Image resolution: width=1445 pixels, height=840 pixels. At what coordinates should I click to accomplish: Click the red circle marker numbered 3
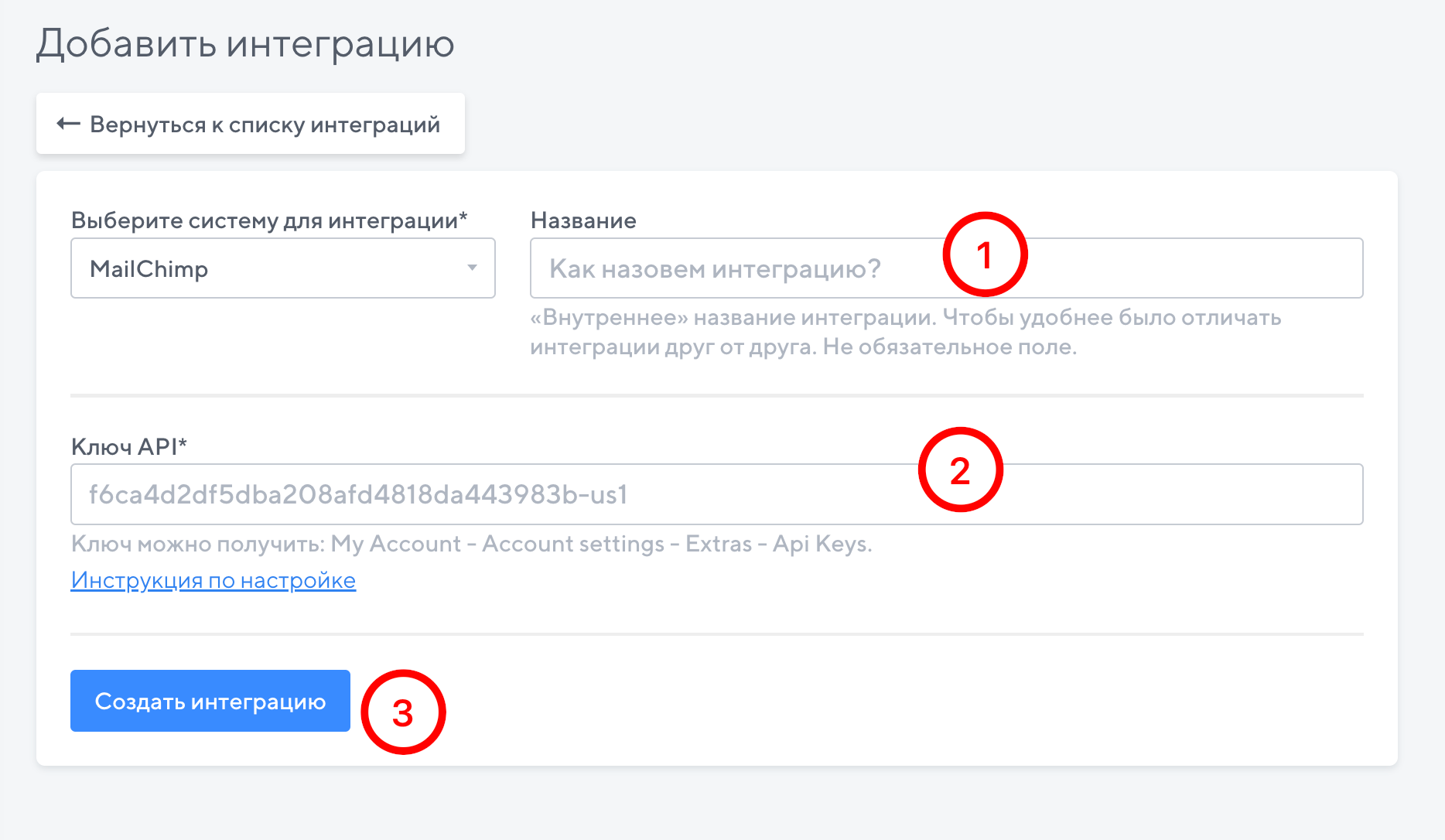403,712
